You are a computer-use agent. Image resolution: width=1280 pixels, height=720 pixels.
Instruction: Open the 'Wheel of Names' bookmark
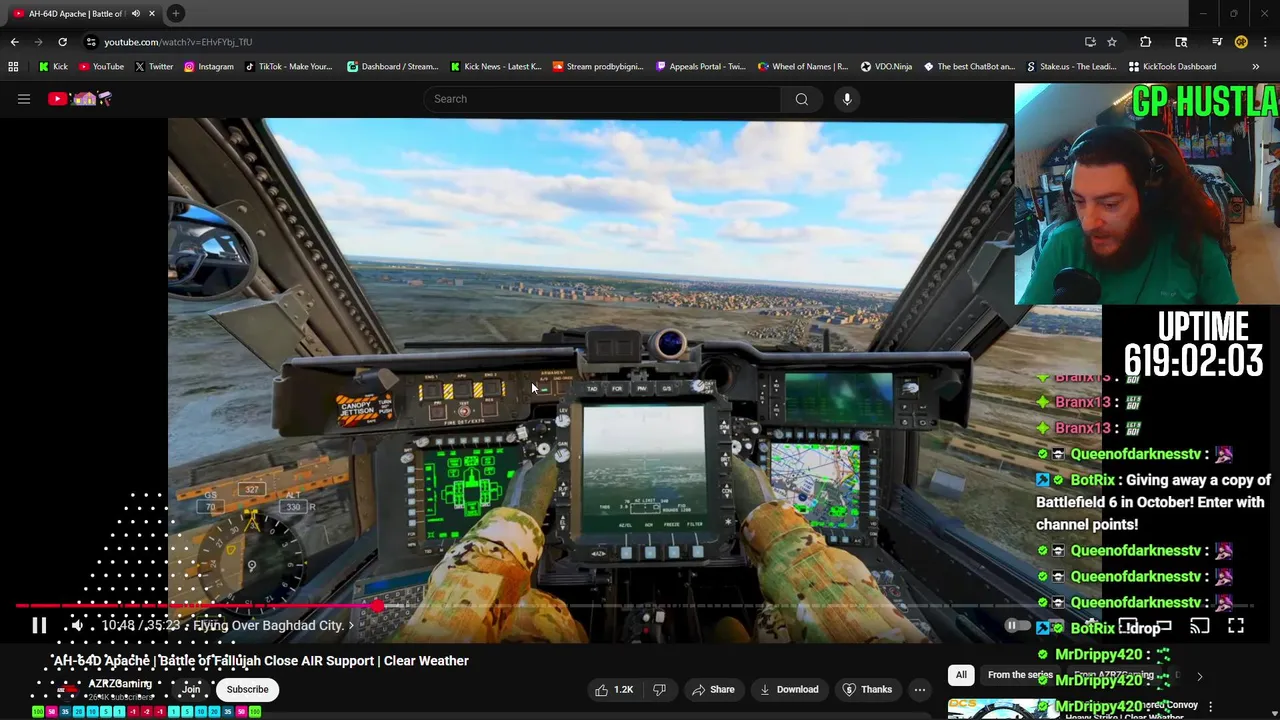tap(802, 67)
